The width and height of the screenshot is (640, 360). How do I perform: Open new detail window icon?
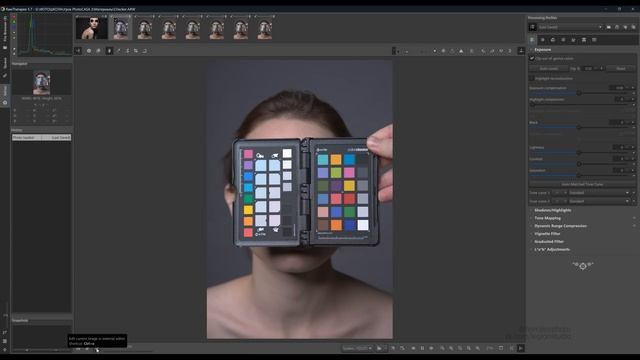[501, 348]
